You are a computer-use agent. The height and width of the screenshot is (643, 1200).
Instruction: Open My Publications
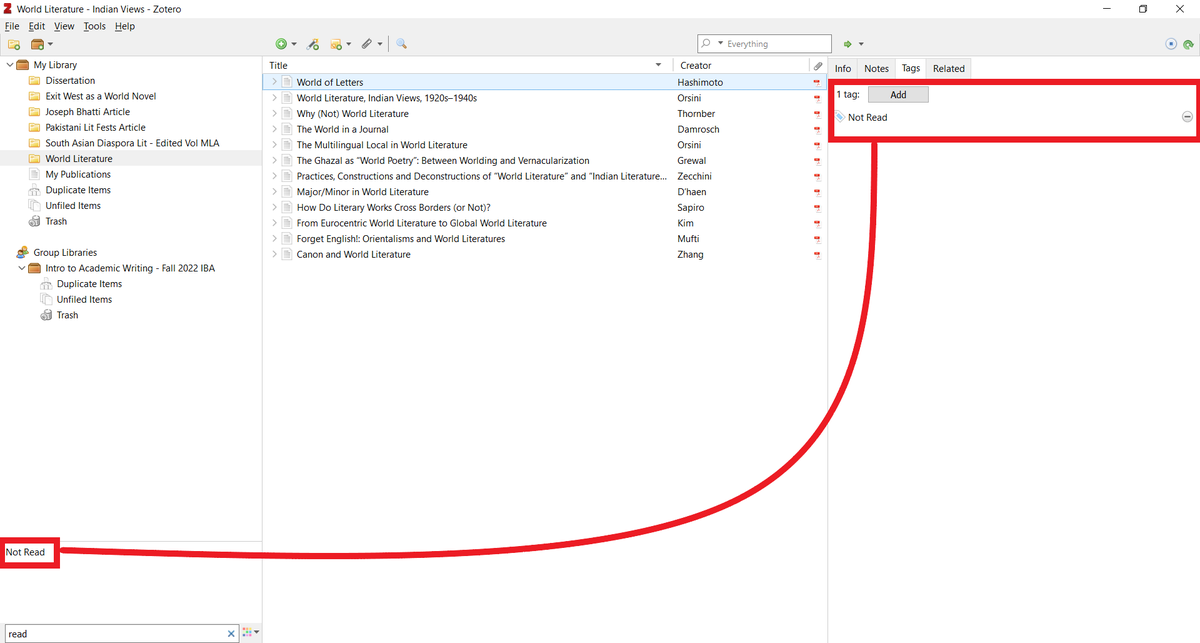click(78, 174)
